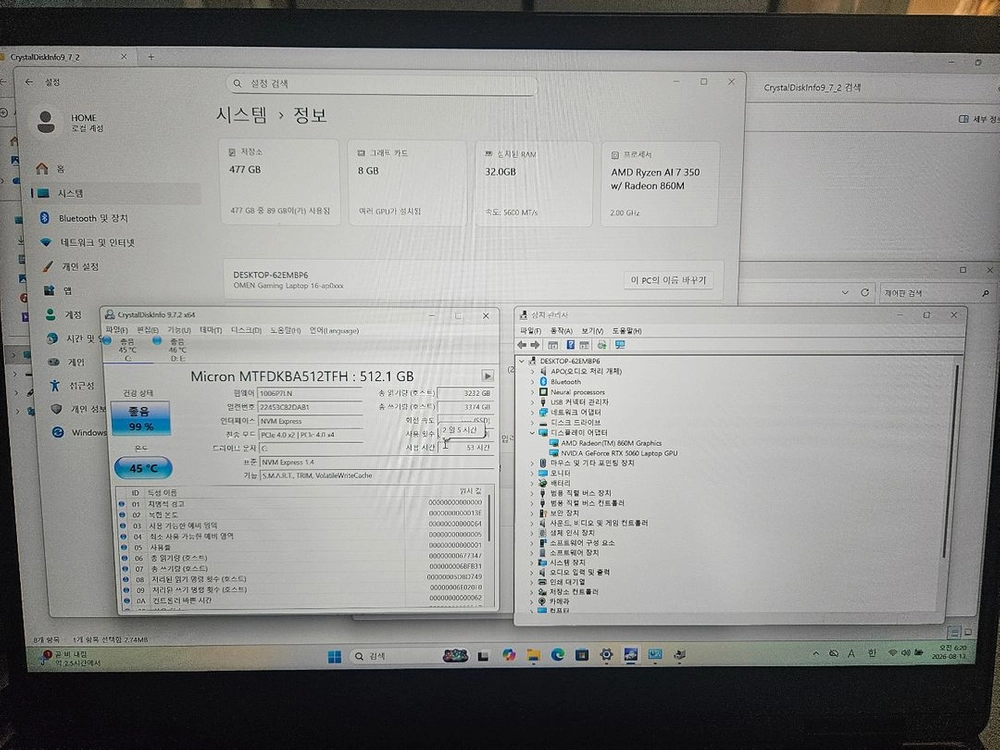Expand the Neural processors node
The image size is (1000, 750).
click(x=533, y=392)
